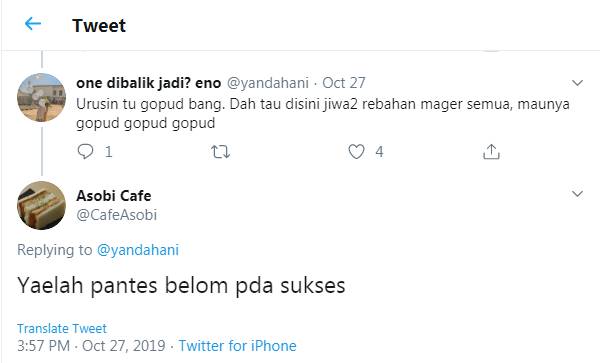The image size is (600, 363).
Task: Go back using the blue arrow
Action: click(33, 24)
